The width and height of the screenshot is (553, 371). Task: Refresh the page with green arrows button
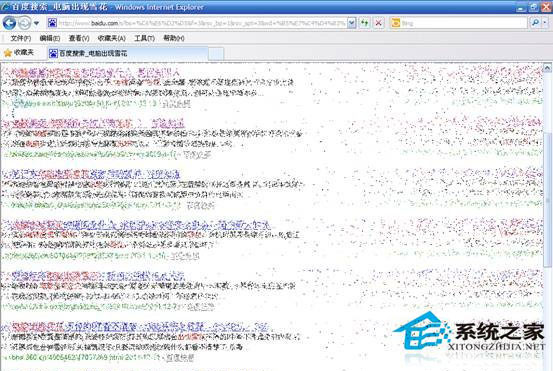pyautogui.click(x=364, y=23)
